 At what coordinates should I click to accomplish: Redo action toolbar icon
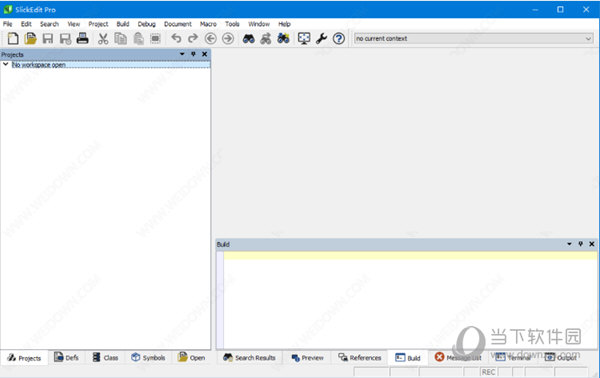[193, 39]
